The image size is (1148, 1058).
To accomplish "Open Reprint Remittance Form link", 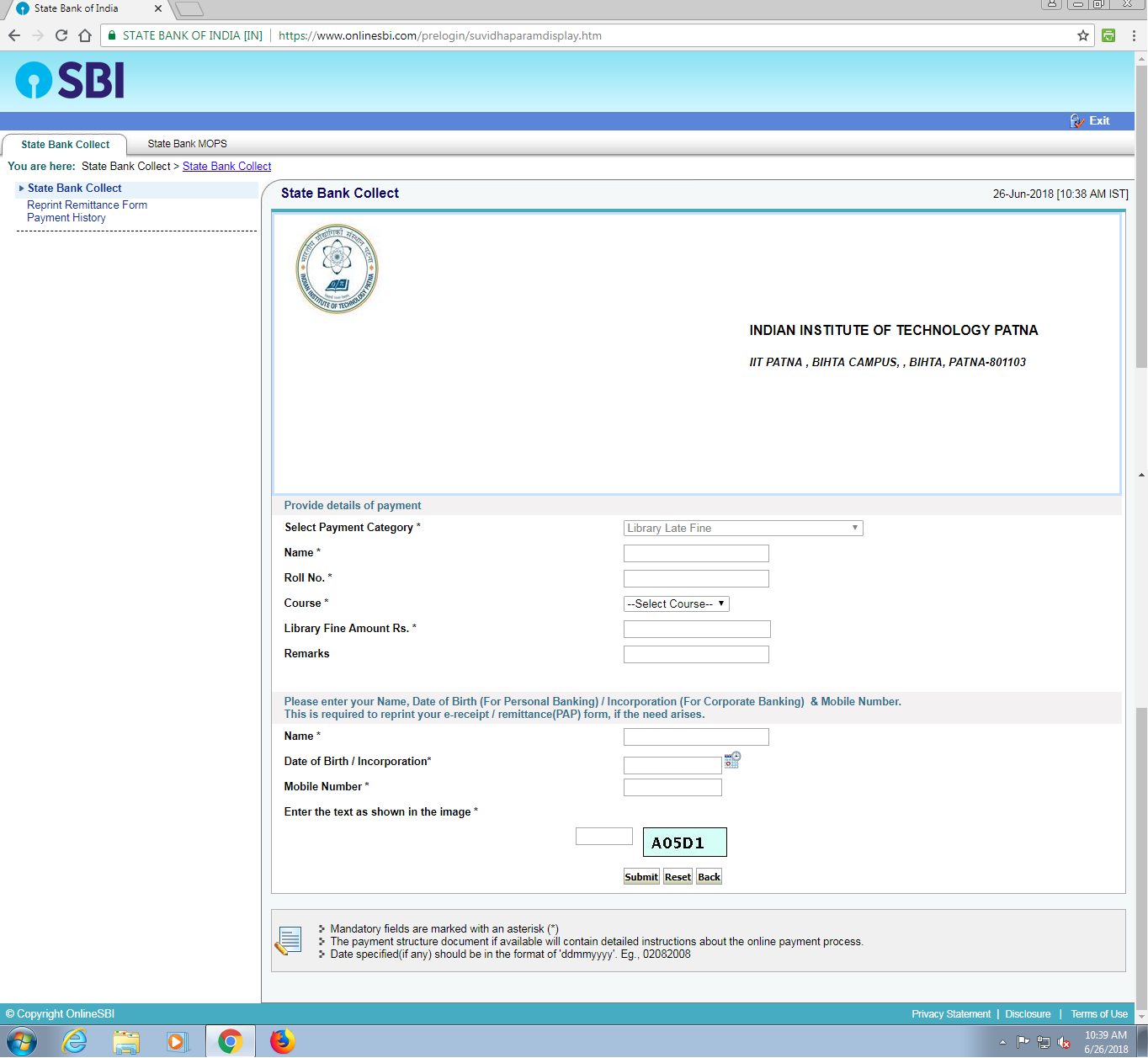I will click(x=87, y=205).
